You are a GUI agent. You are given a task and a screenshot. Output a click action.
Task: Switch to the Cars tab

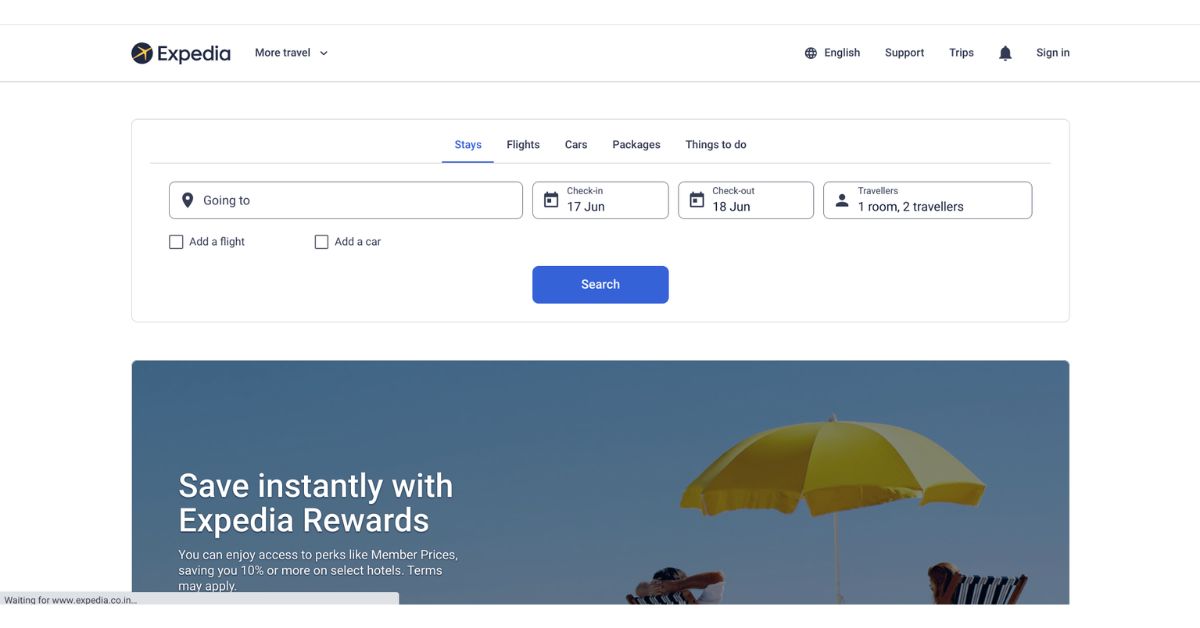(x=576, y=145)
